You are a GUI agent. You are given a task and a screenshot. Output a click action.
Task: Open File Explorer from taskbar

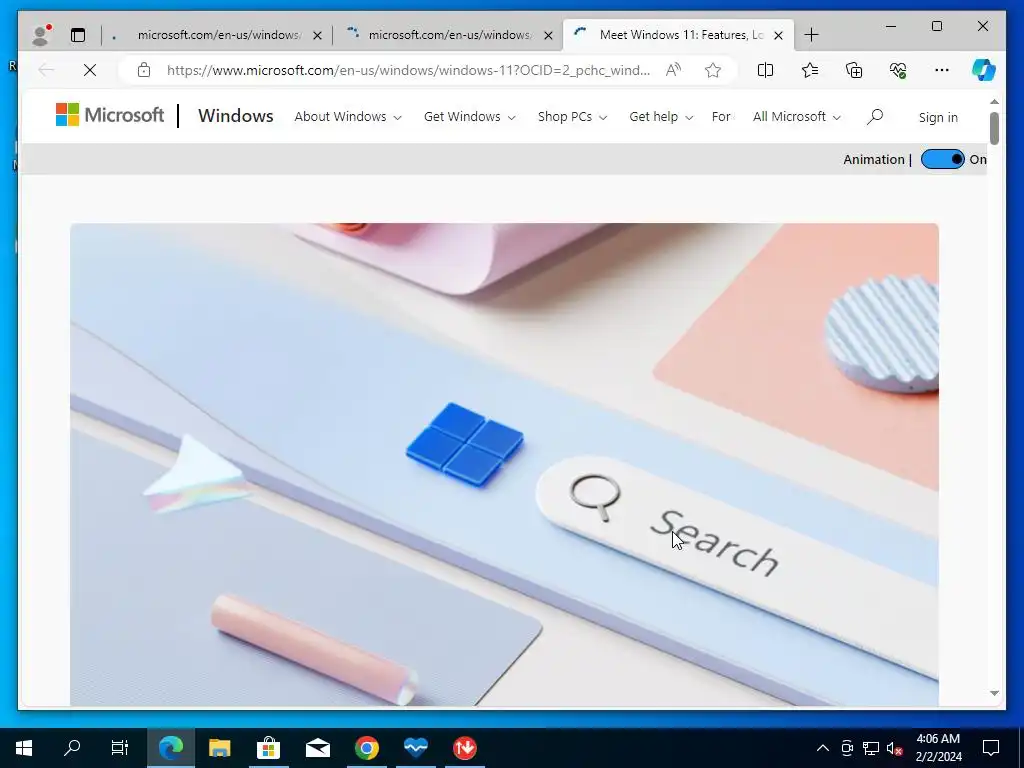point(219,748)
